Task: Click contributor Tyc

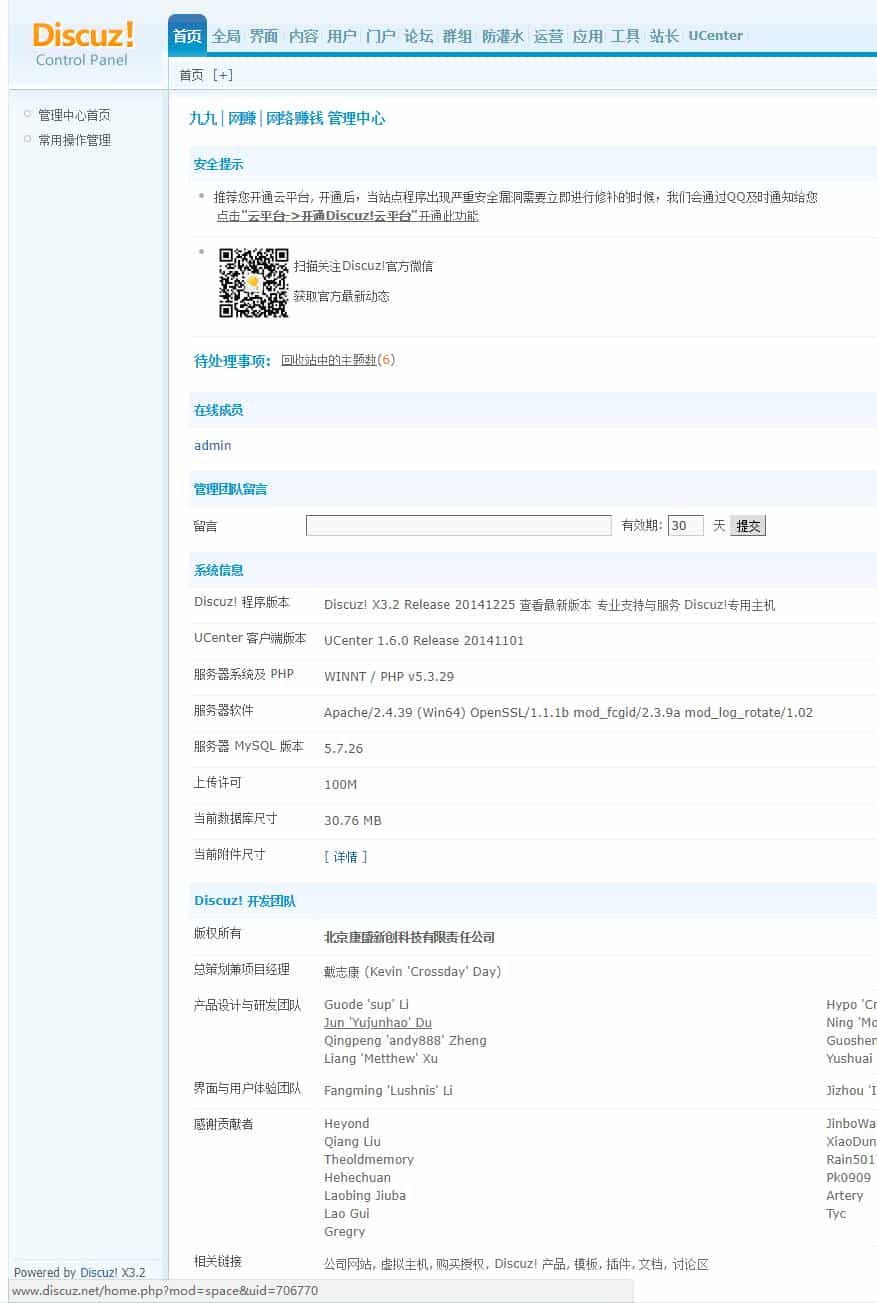Action: (836, 1214)
